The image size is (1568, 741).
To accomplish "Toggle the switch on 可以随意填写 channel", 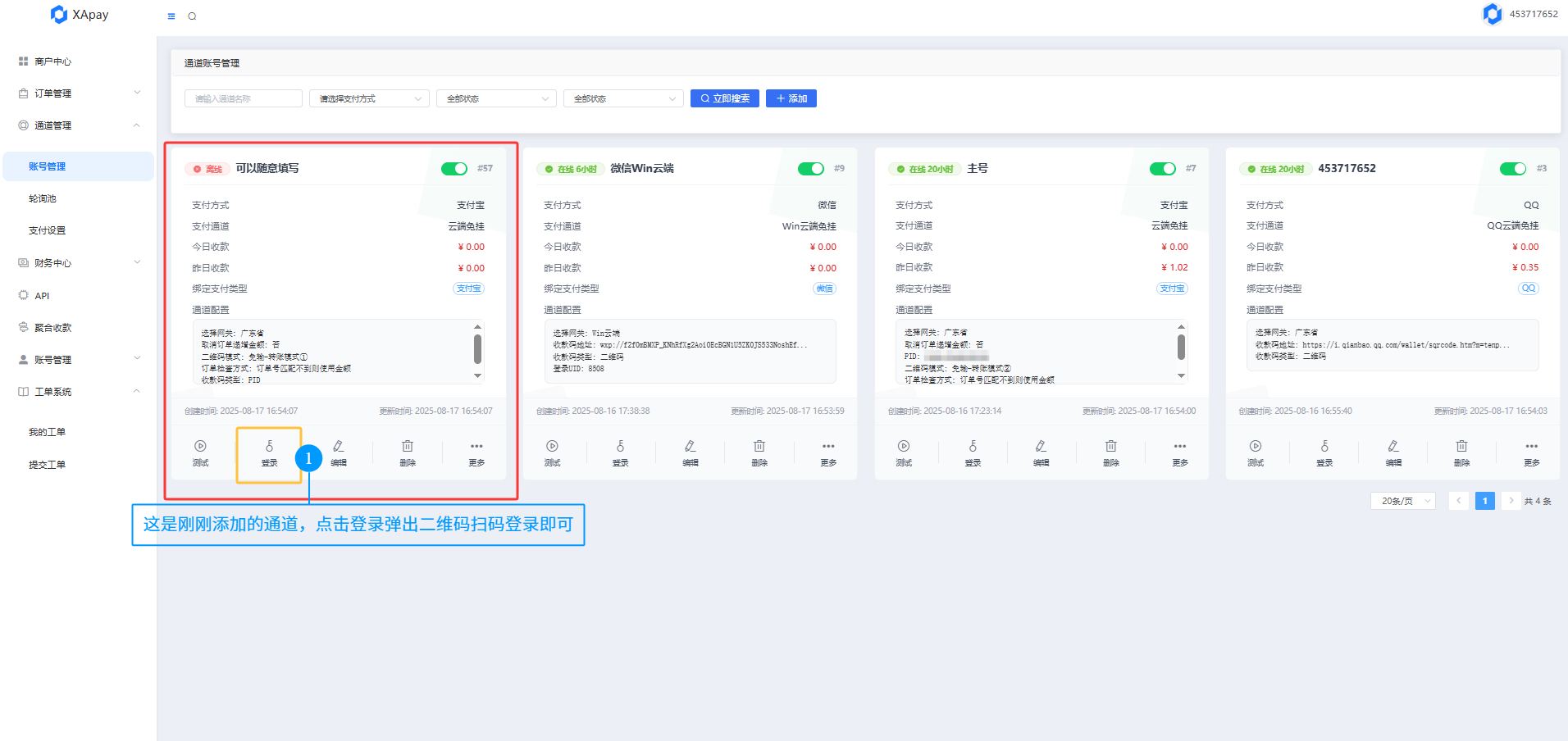I will point(454,169).
